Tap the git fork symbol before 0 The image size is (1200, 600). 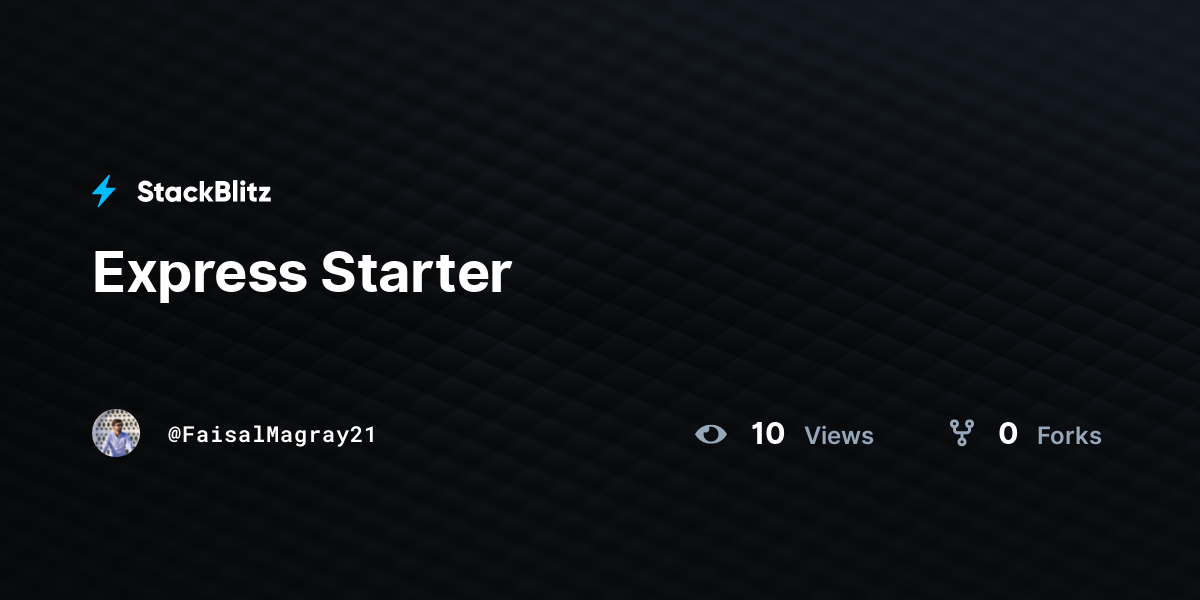tap(962, 433)
